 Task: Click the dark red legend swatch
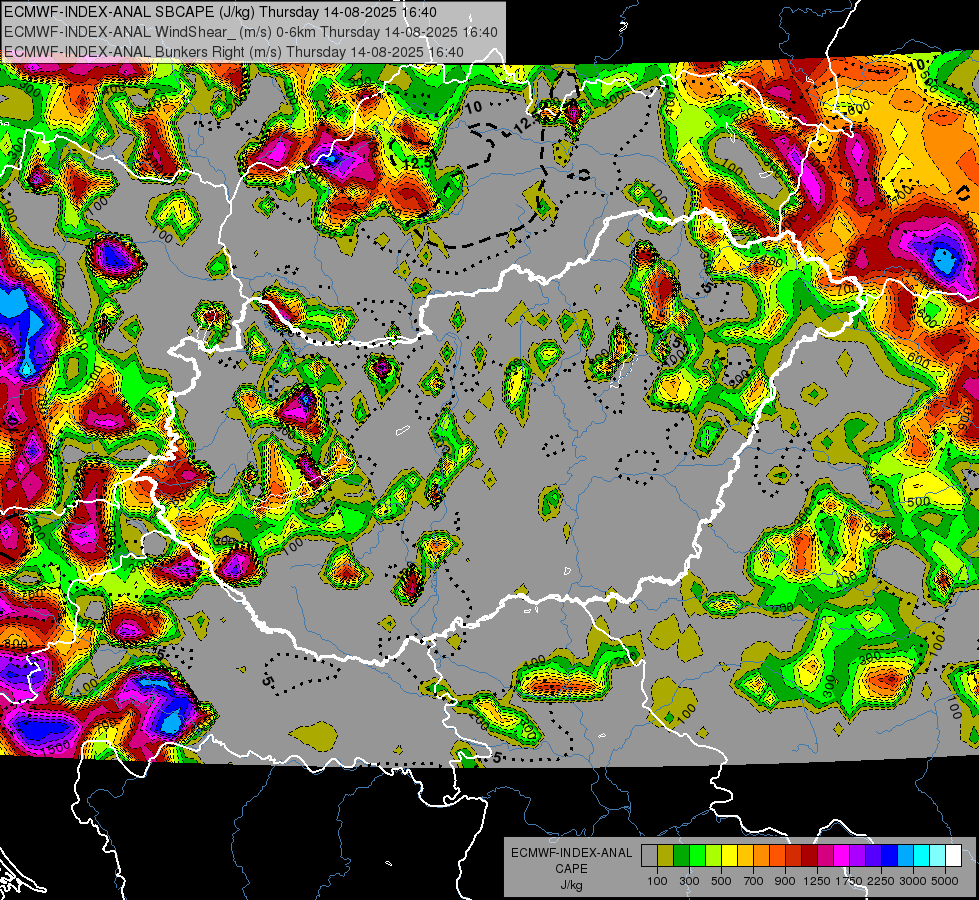pos(809,856)
